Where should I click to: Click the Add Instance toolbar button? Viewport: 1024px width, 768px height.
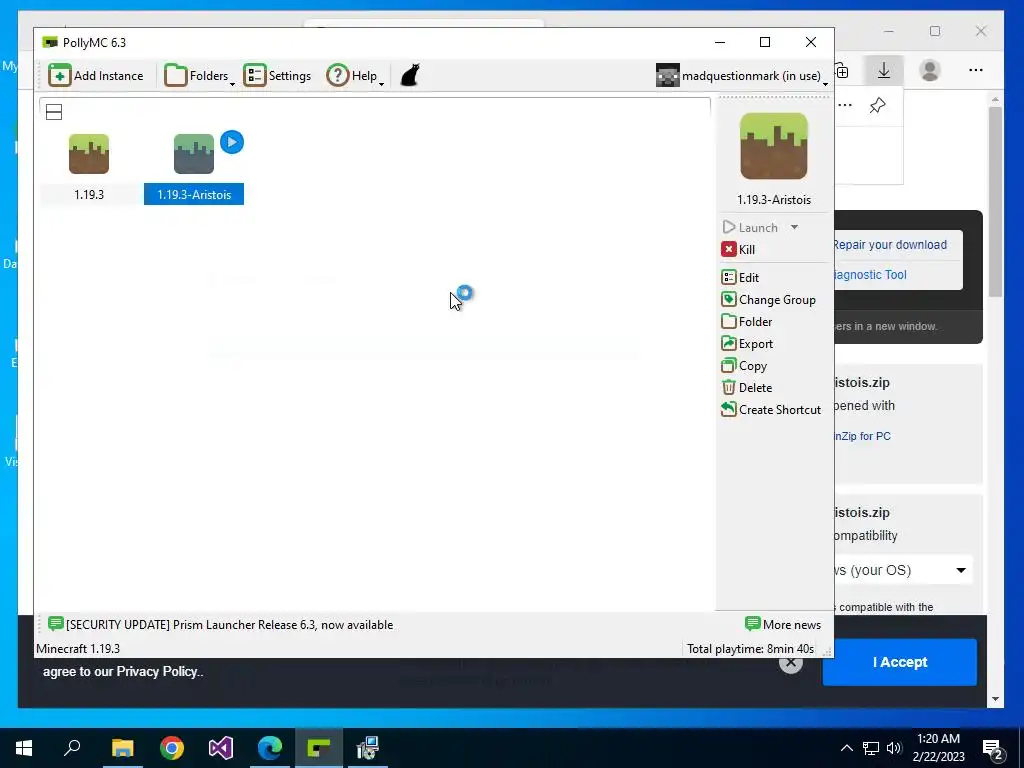[x=96, y=76]
